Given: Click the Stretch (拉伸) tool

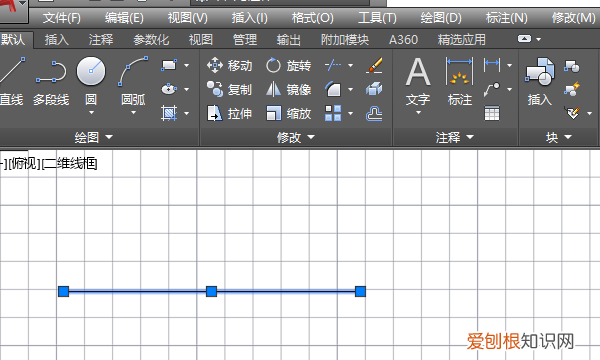Looking at the screenshot, I should click(230, 114).
